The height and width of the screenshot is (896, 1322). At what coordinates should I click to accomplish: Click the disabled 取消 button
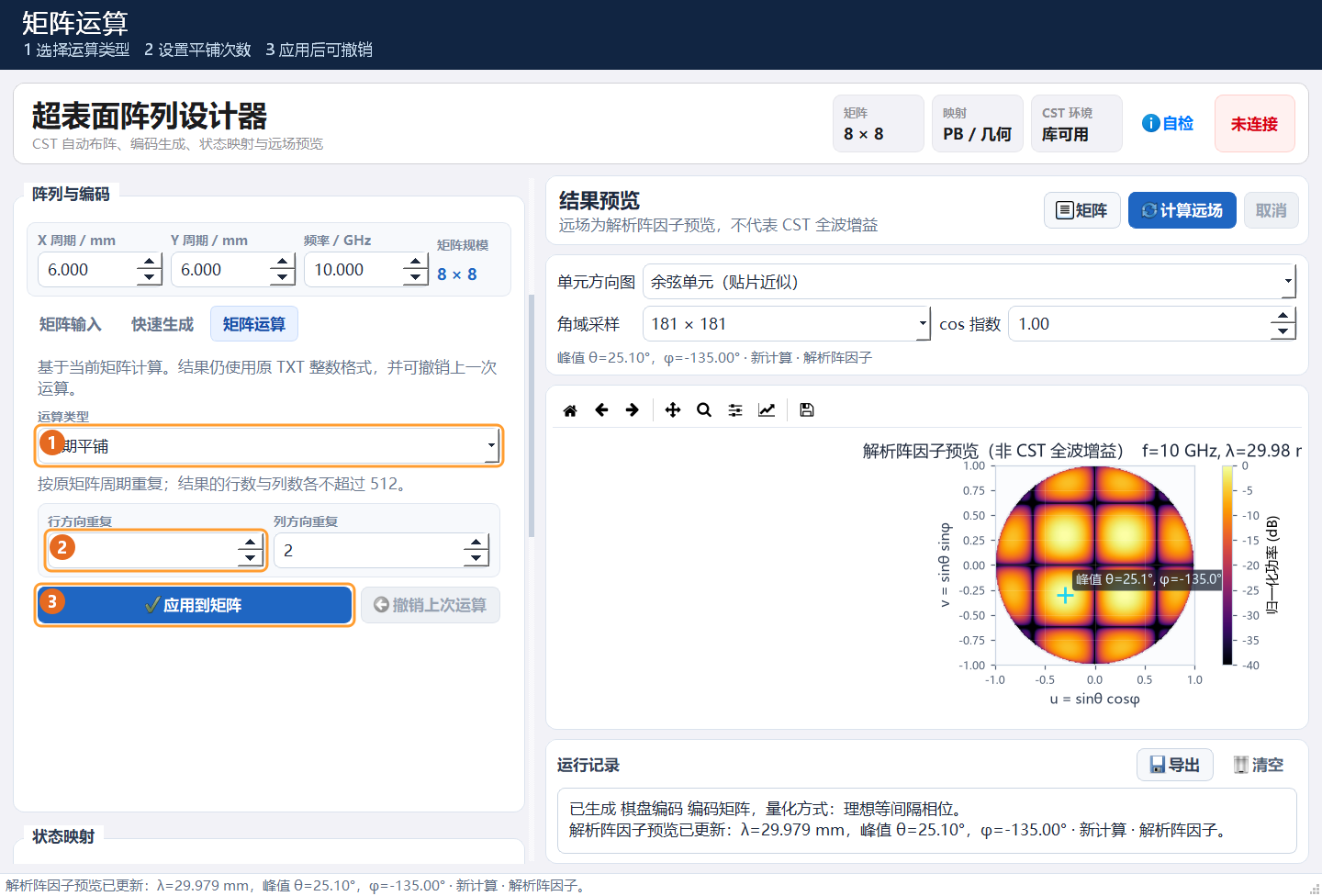(x=1271, y=210)
